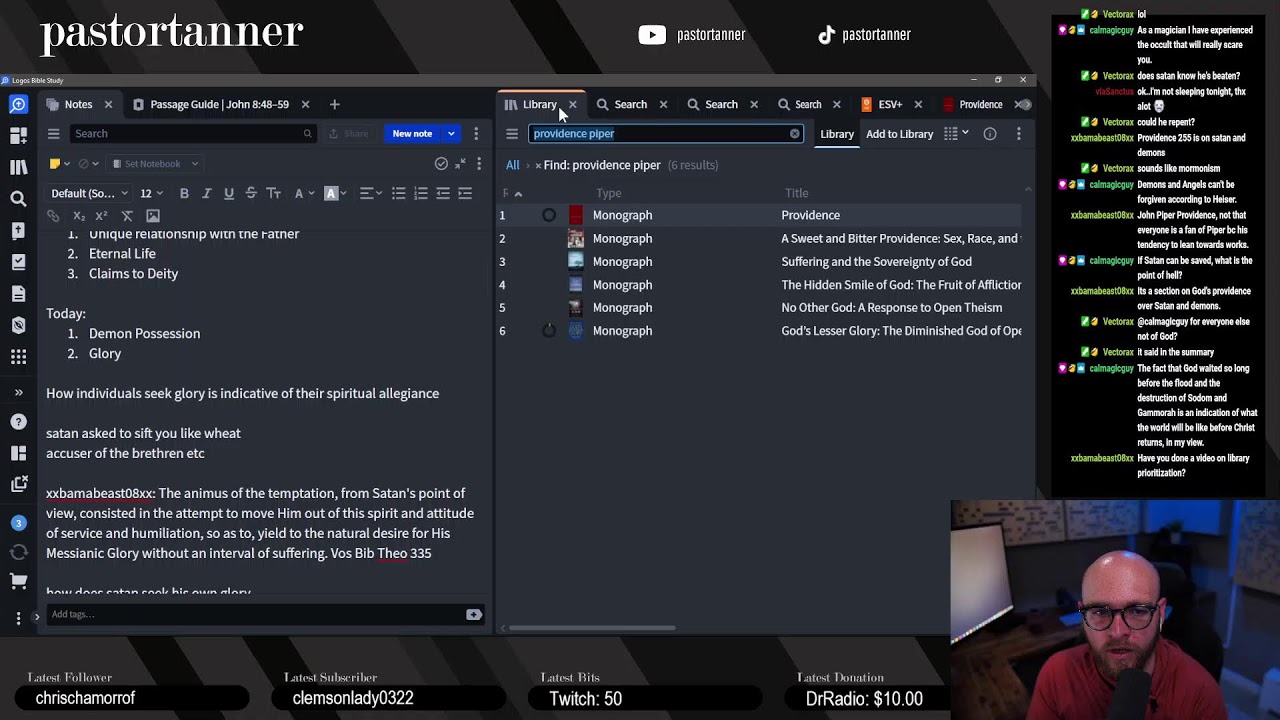The image size is (1280, 720).
Task: Add a new tab with plus
Action: 335,104
